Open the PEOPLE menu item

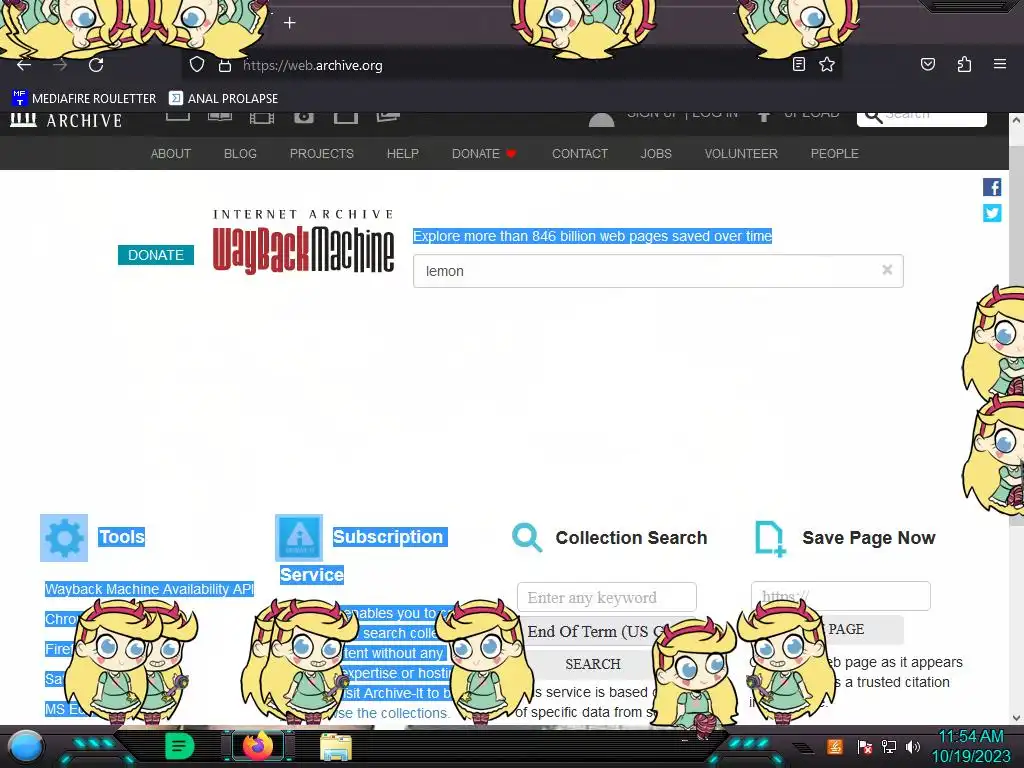(834, 153)
